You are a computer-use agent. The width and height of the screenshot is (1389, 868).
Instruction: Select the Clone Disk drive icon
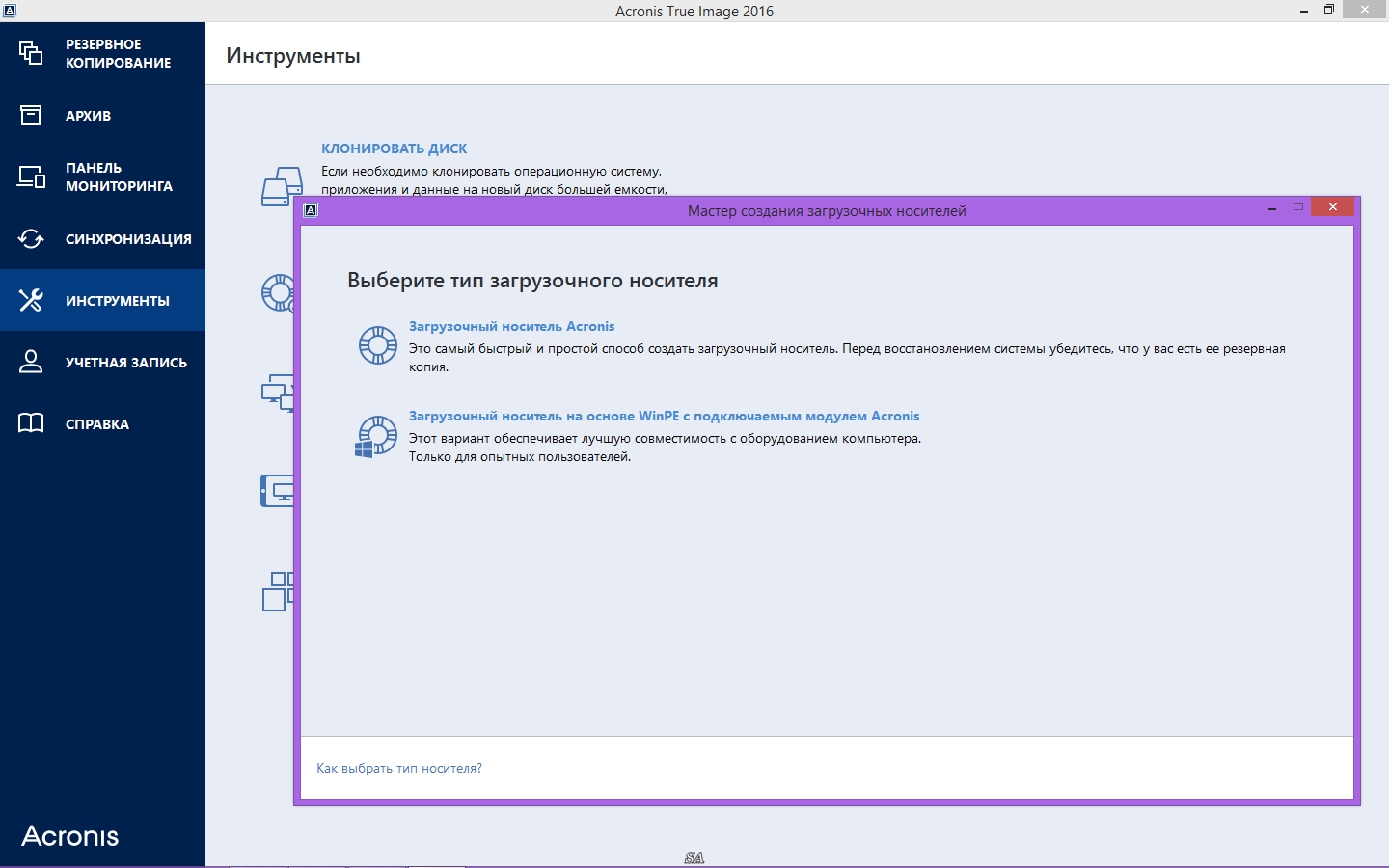click(282, 186)
